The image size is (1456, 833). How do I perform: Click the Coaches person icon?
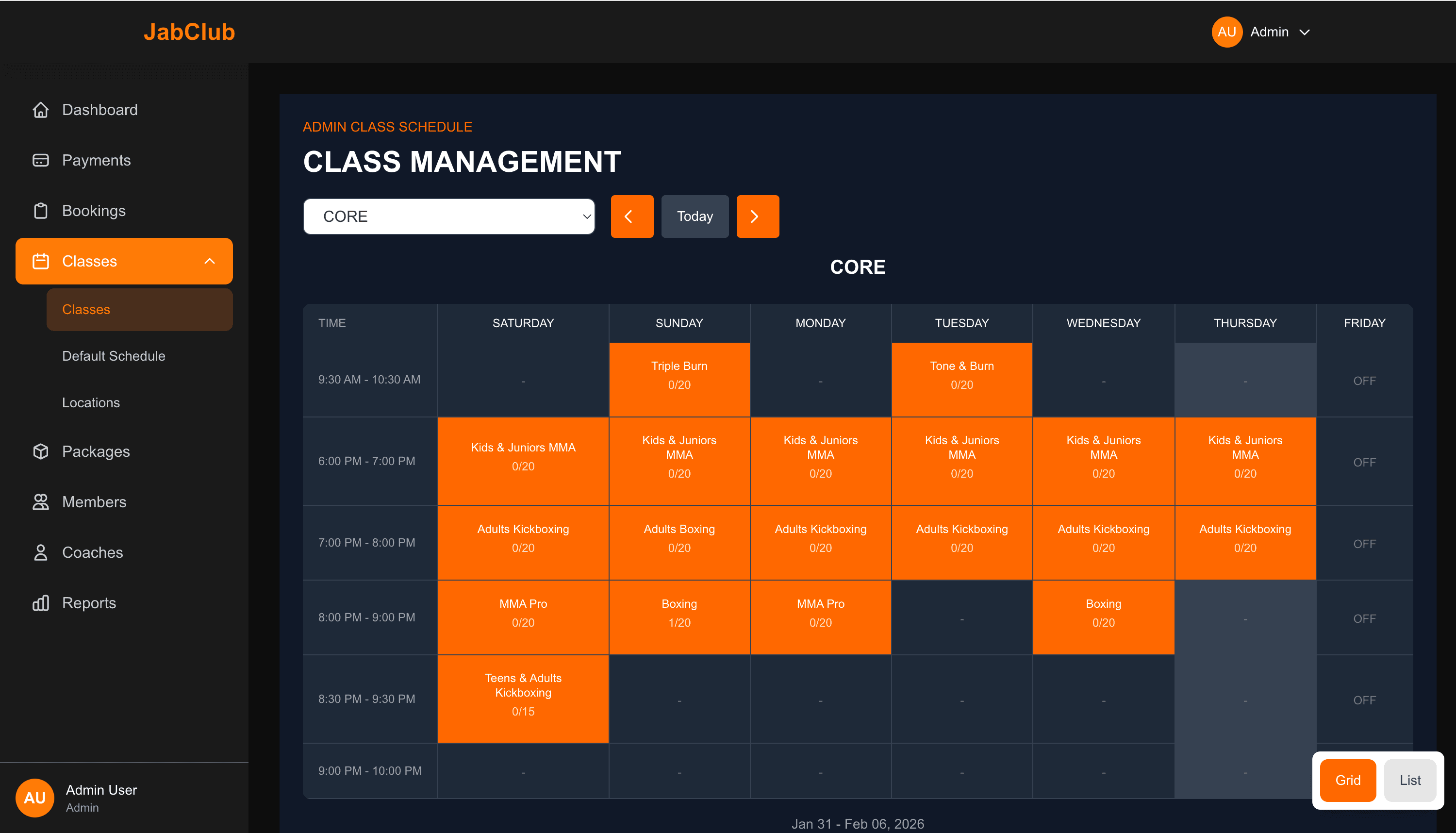point(41,552)
